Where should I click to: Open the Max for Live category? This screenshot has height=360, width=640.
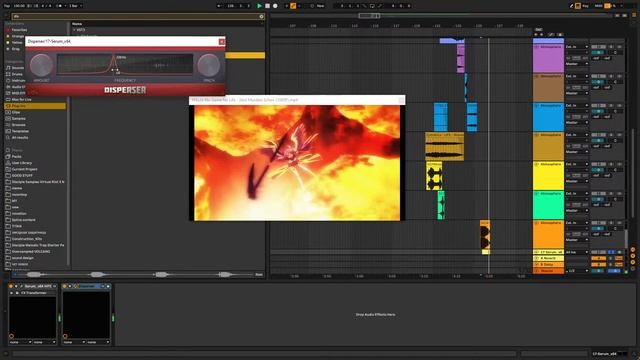(x=21, y=99)
